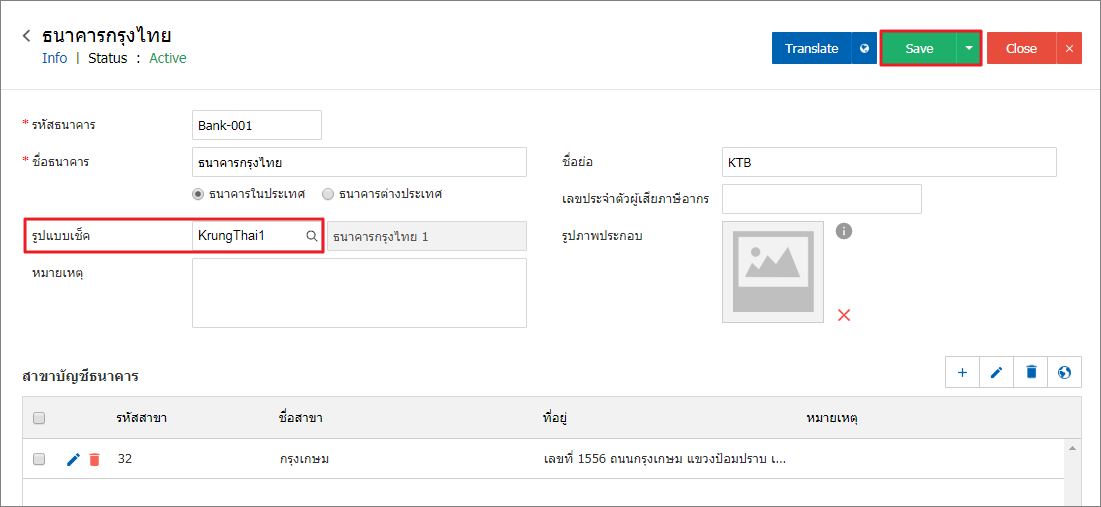Image resolution: width=1101 pixels, height=507 pixels.
Task: Sort by รหัสสาขา column header
Action: 142,418
